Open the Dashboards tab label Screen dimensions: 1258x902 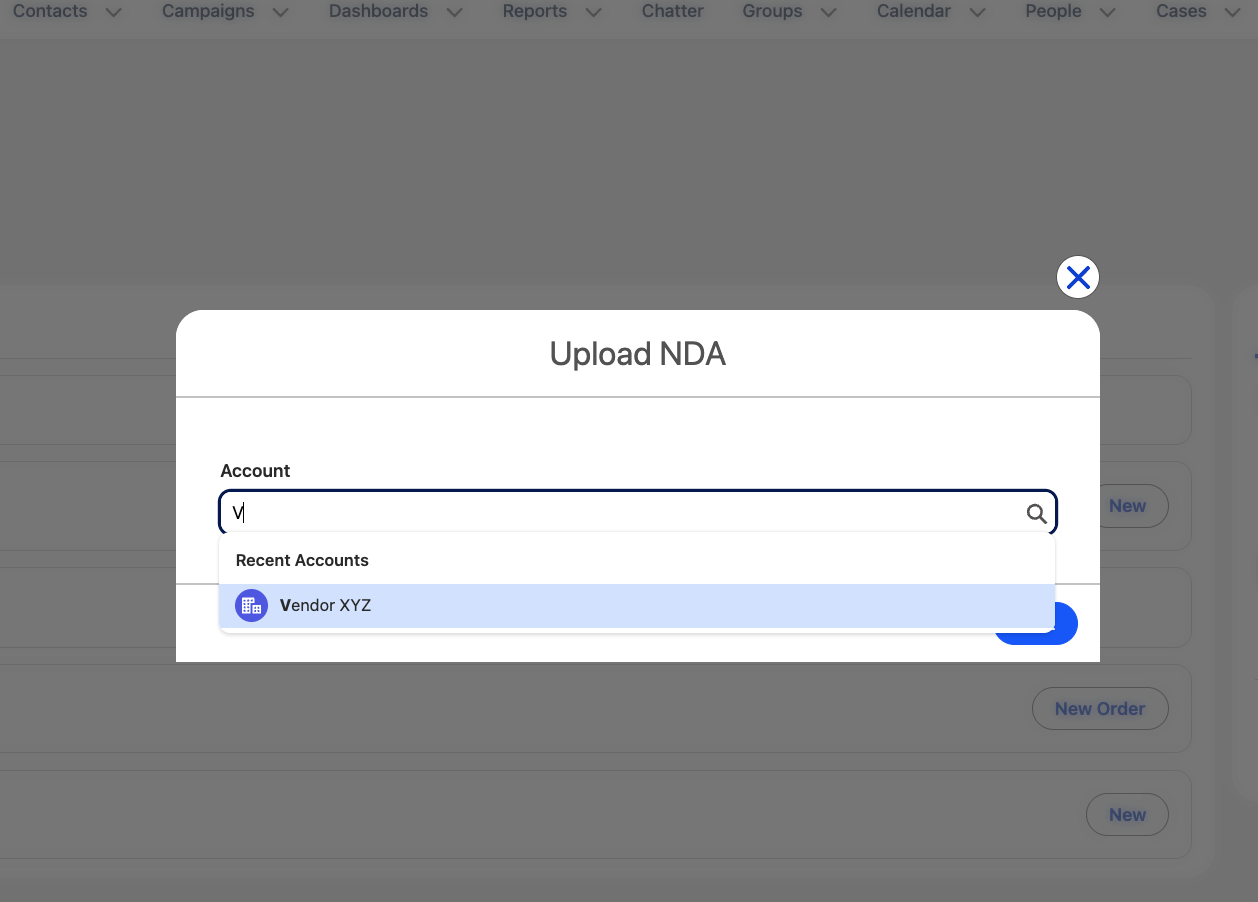pyautogui.click(x=378, y=12)
